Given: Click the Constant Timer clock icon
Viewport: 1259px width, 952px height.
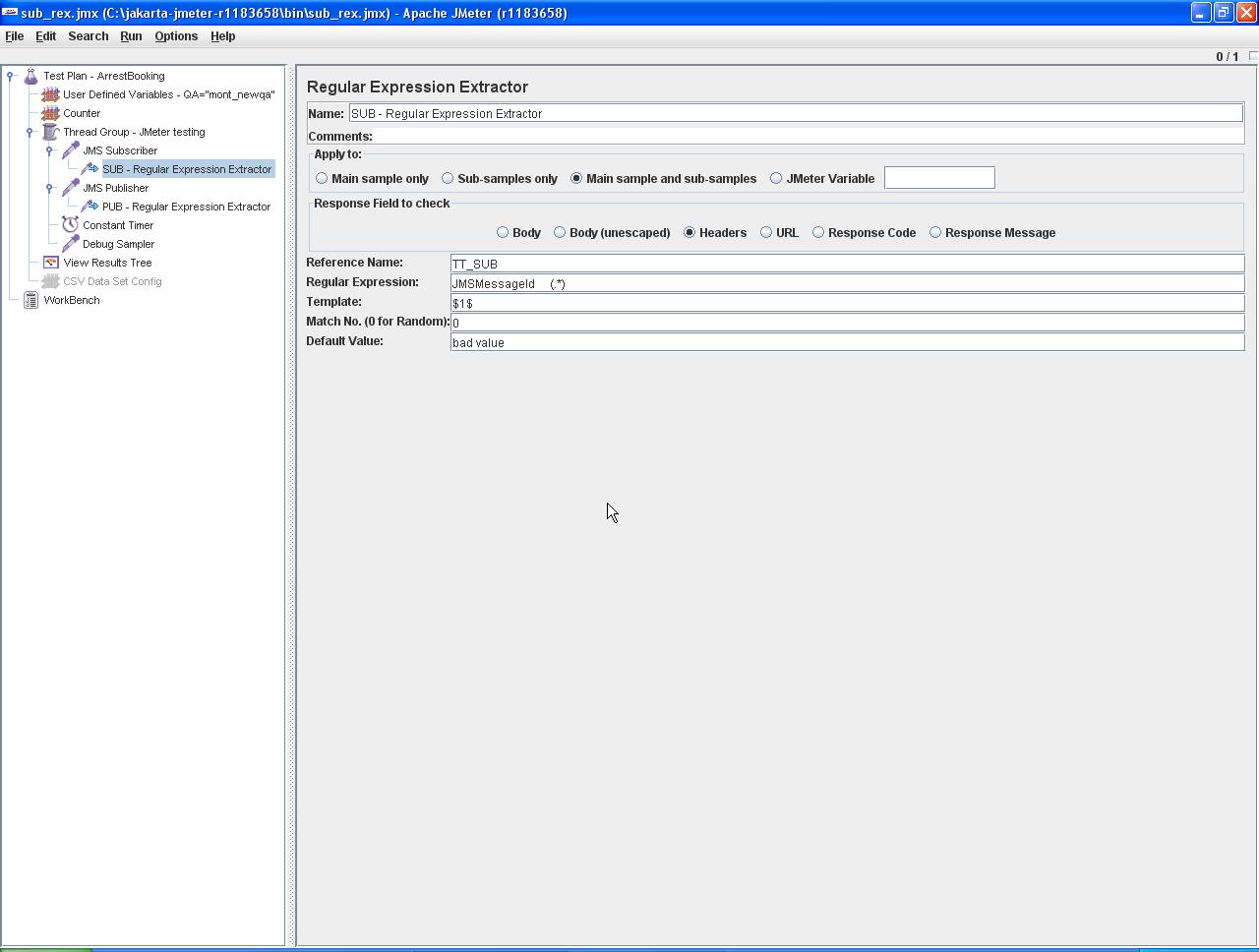Looking at the screenshot, I should coord(70,225).
